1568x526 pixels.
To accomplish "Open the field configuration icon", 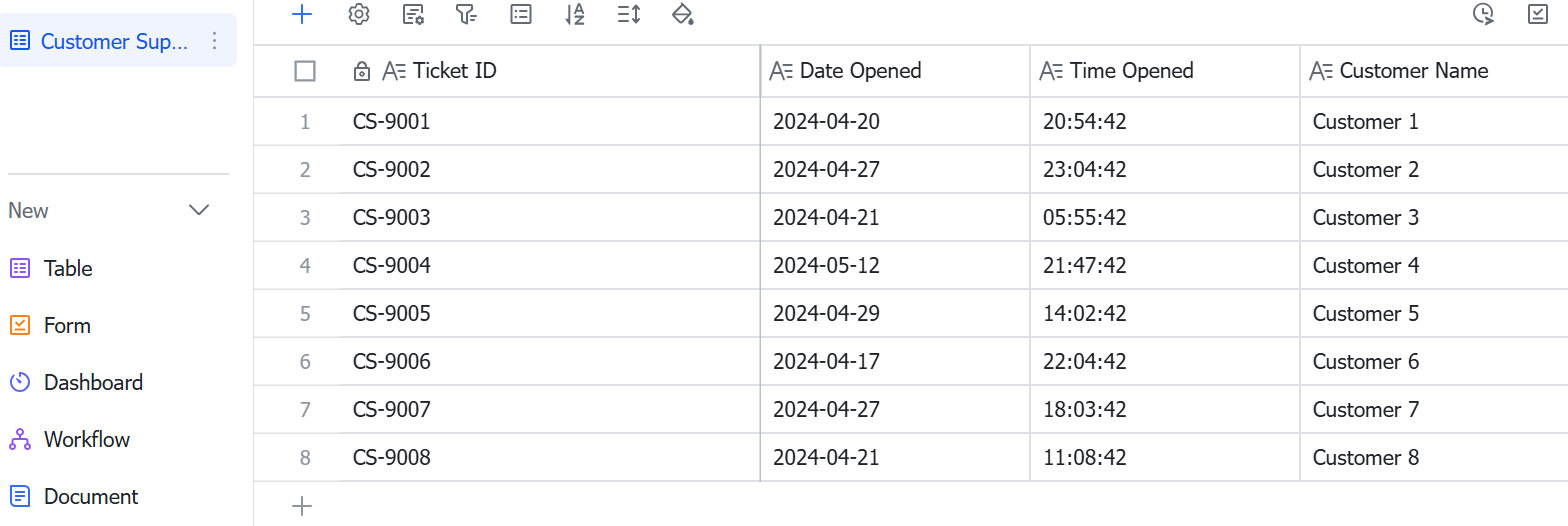I will click(x=413, y=14).
